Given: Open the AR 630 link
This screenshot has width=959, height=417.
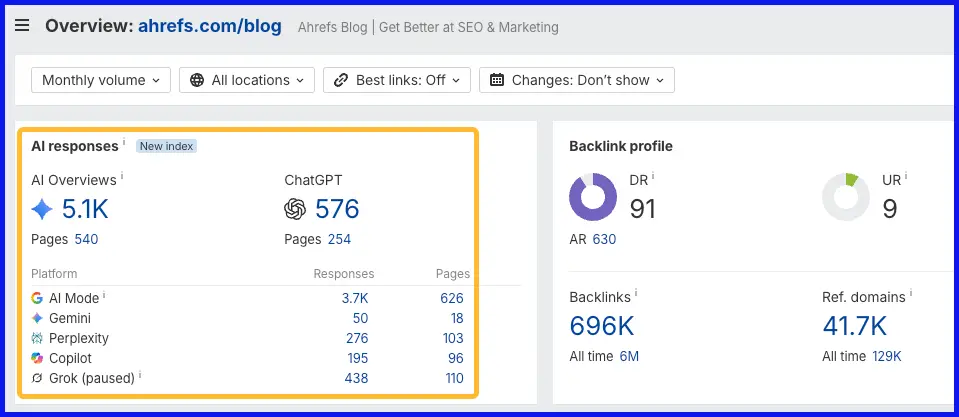Looking at the screenshot, I should (604, 239).
